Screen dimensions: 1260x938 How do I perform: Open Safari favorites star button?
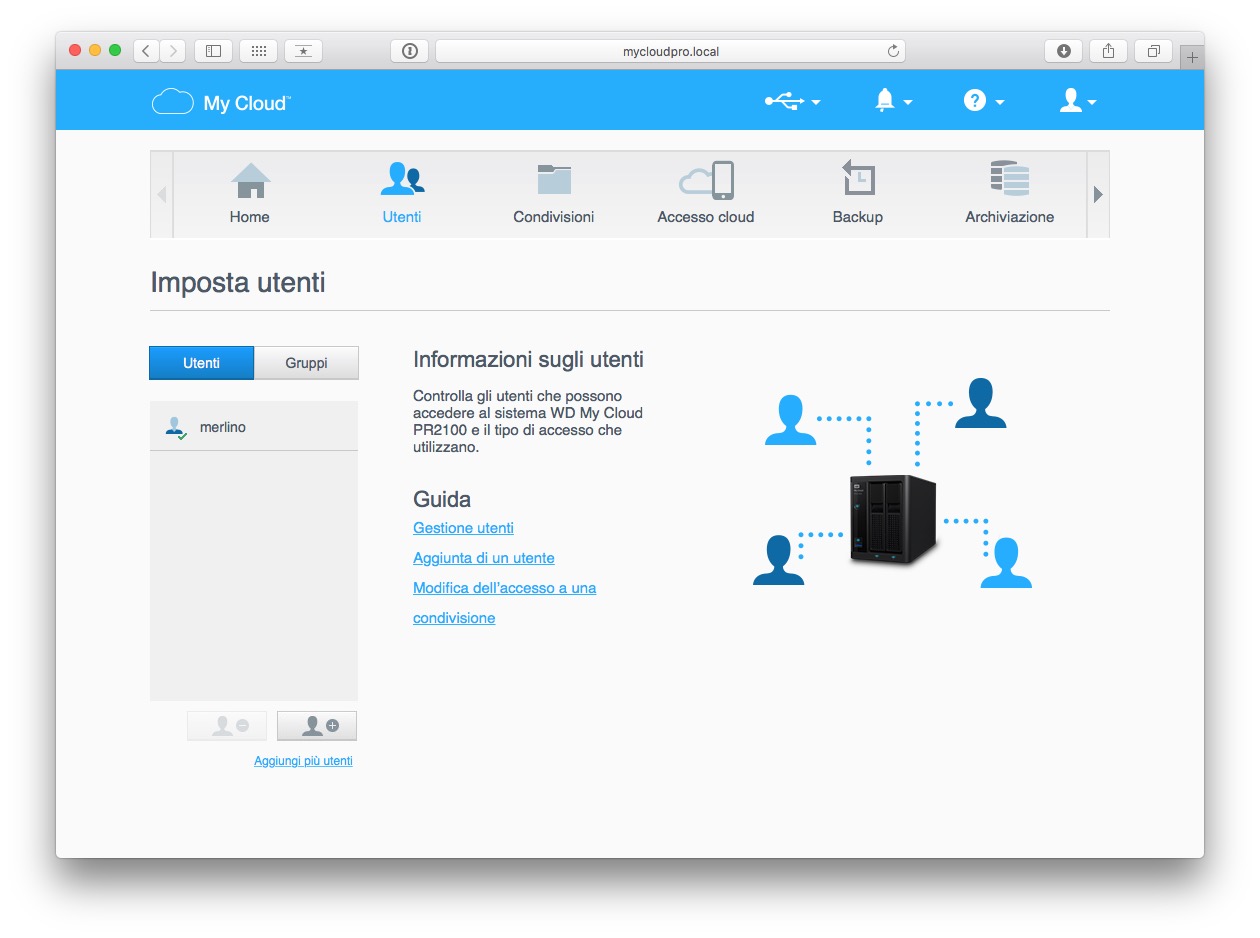pos(303,51)
